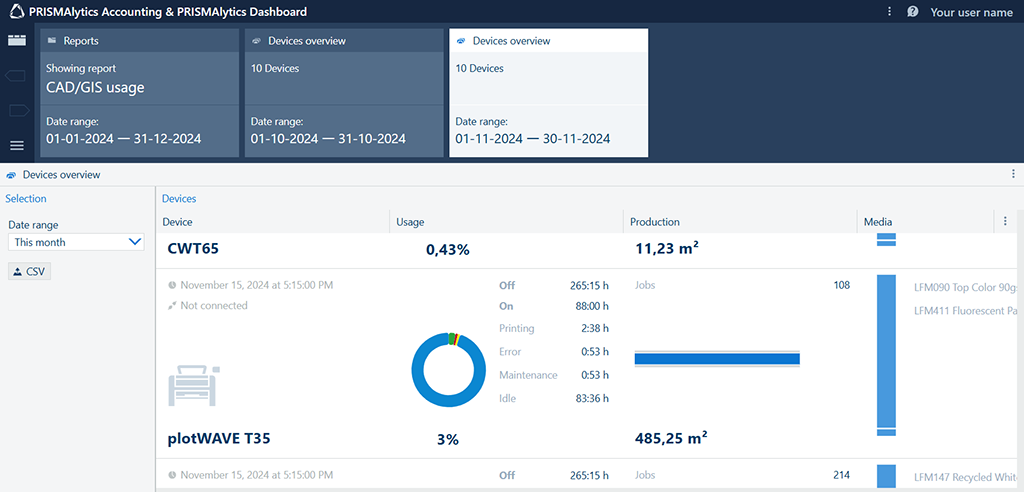The height and width of the screenshot is (492, 1024).
Task: Click the PRISMAlytics logo icon
Action: coord(15,12)
